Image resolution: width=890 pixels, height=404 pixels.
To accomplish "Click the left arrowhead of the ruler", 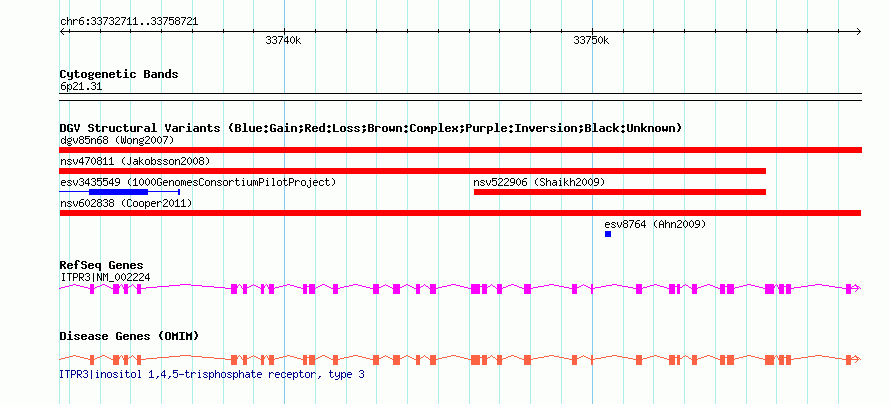I will coord(63,31).
